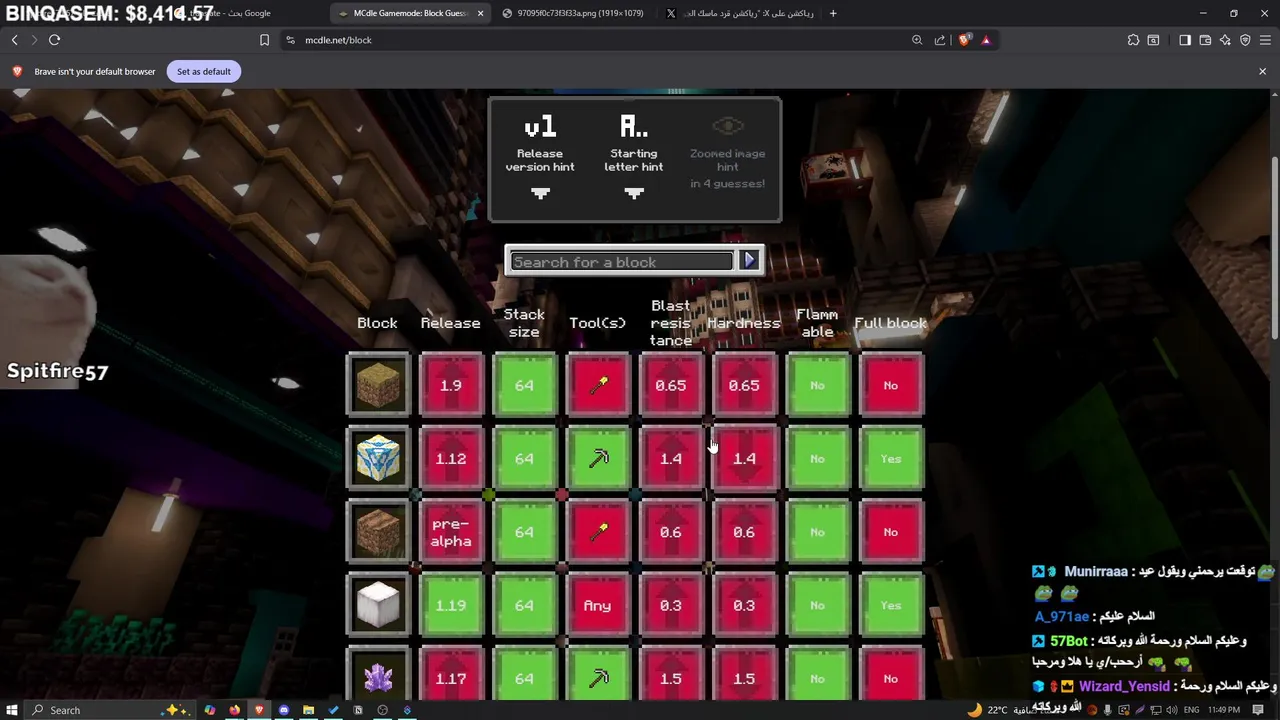Go forward in browser history
The width and height of the screenshot is (1280, 720).
tap(34, 40)
